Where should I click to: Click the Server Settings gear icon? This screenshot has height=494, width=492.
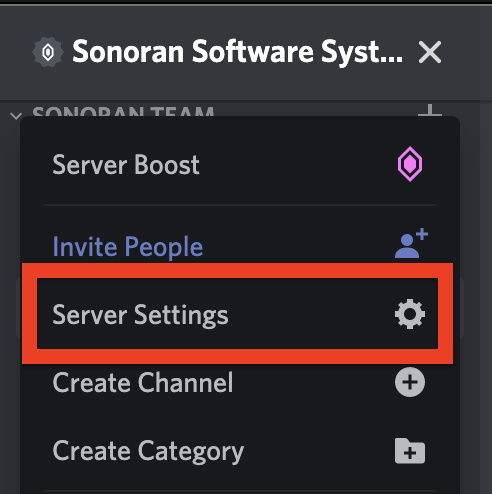tap(410, 314)
